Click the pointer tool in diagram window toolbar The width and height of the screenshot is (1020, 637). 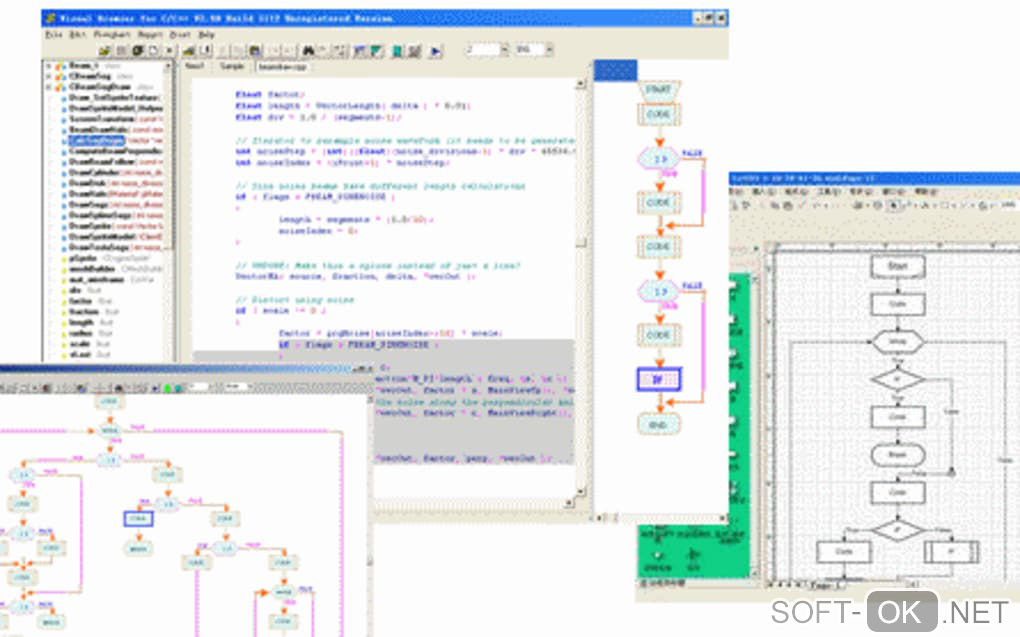pos(894,205)
